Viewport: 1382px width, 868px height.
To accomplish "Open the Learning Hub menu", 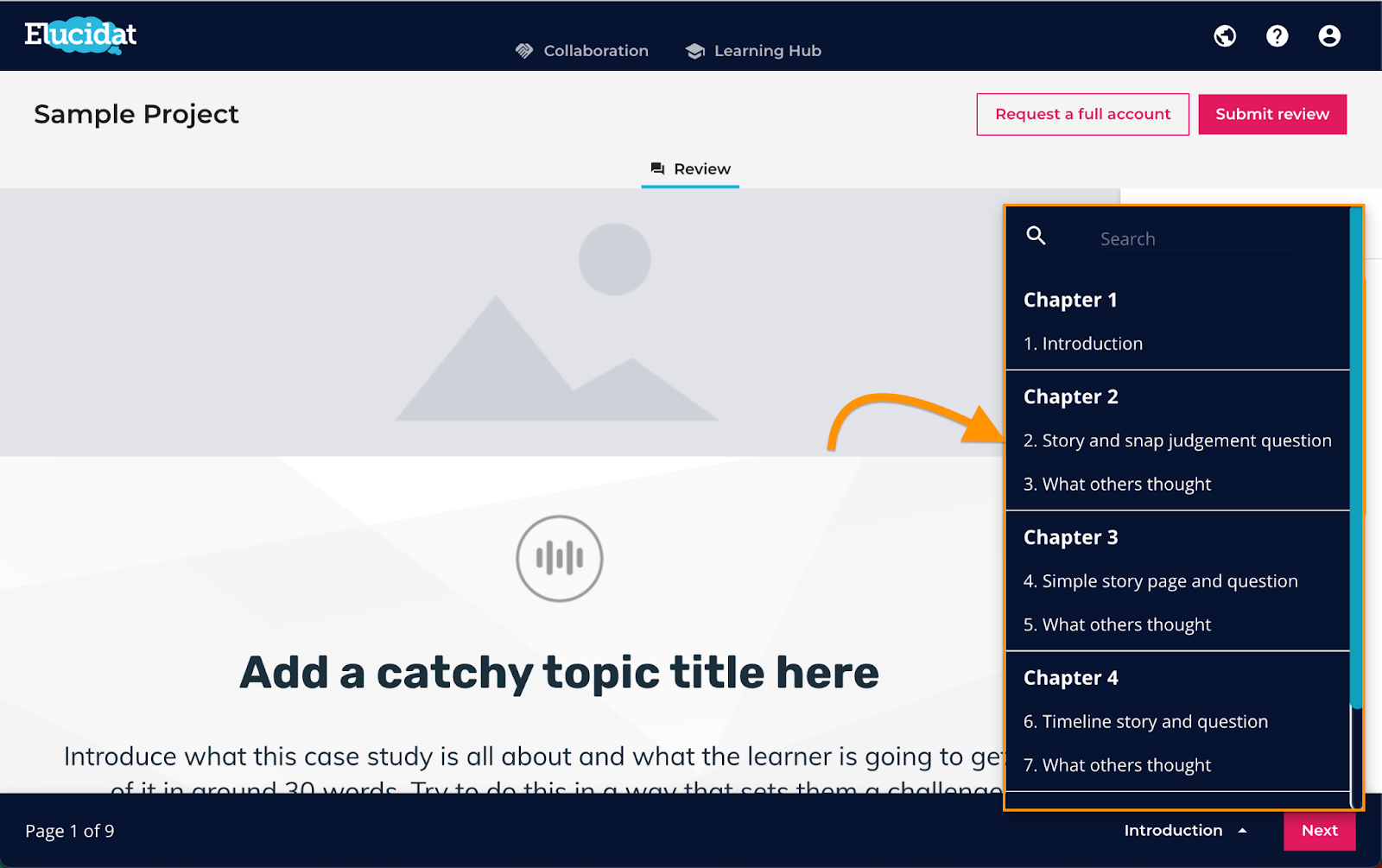I will coord(753,51).
